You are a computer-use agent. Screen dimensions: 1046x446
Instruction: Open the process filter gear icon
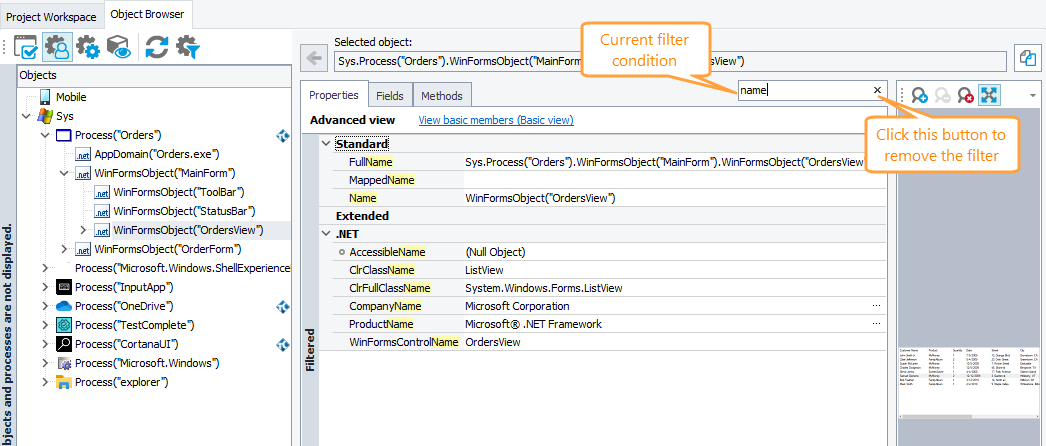tap(187, 47)
